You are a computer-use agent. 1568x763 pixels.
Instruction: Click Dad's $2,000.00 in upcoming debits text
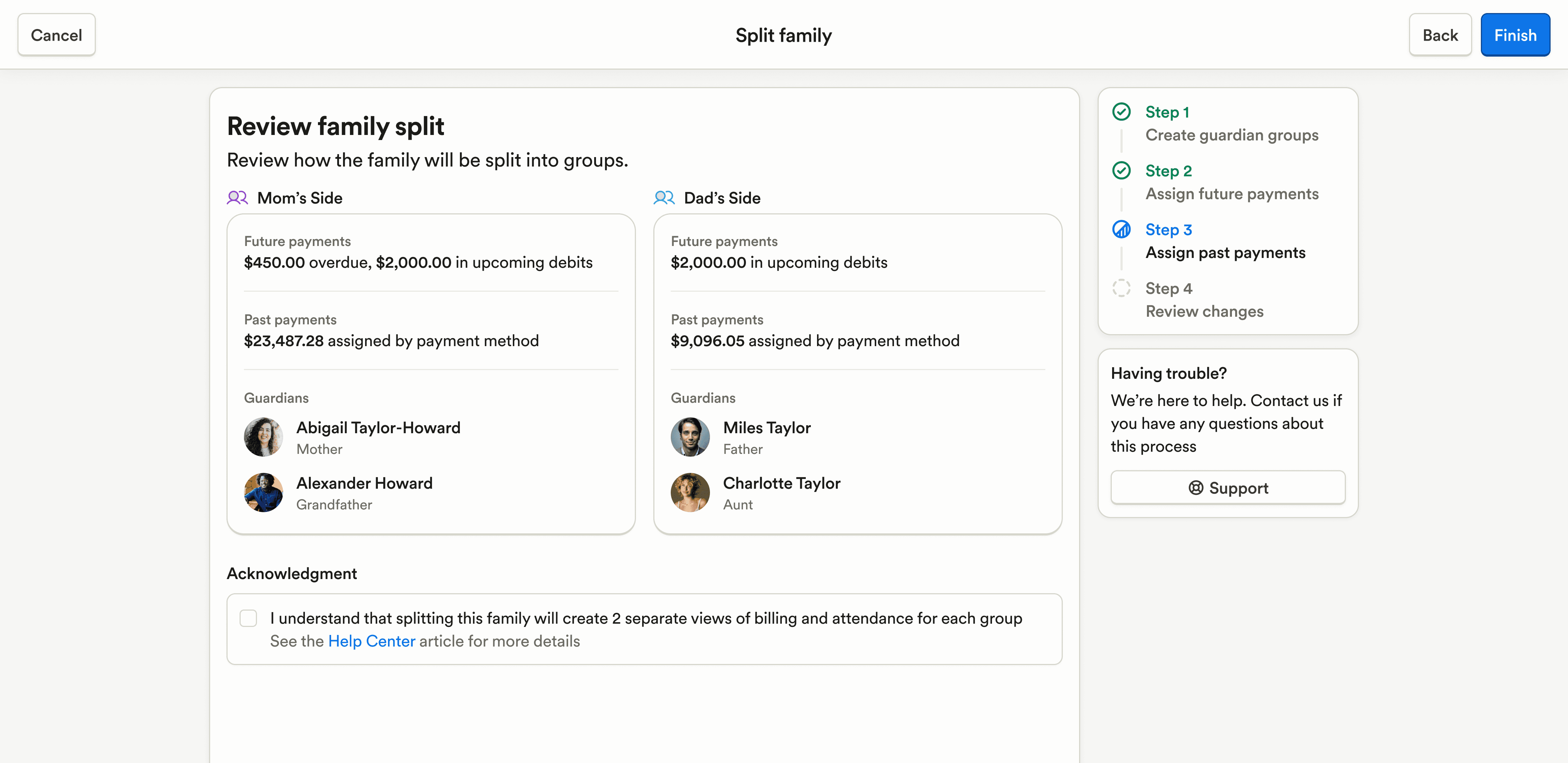click(779, 262)
